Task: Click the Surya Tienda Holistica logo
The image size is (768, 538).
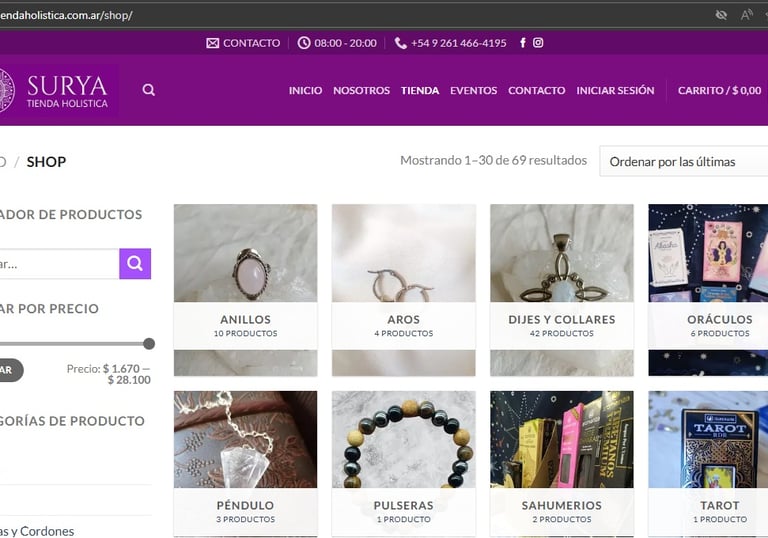Action: tap(58, 90)
